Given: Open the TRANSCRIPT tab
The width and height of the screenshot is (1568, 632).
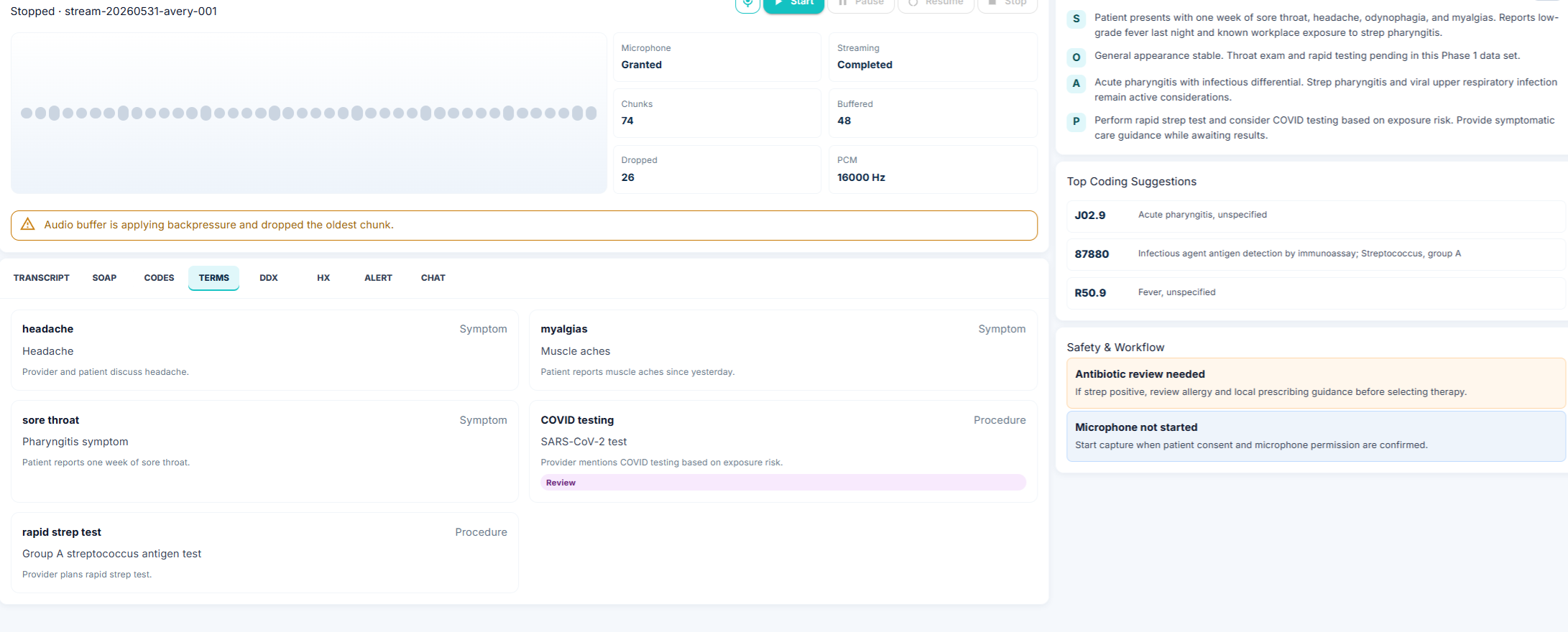Looking at the screenshot, I should 42,278.
